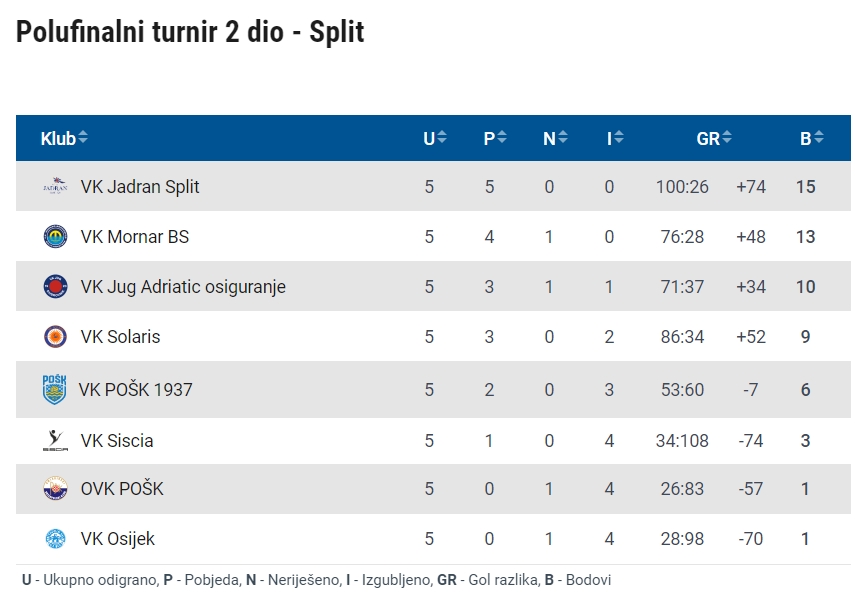Viewport: 855px width, 612px height.
Task: Sort table by N (draws) column
Action: coord(555,139)
